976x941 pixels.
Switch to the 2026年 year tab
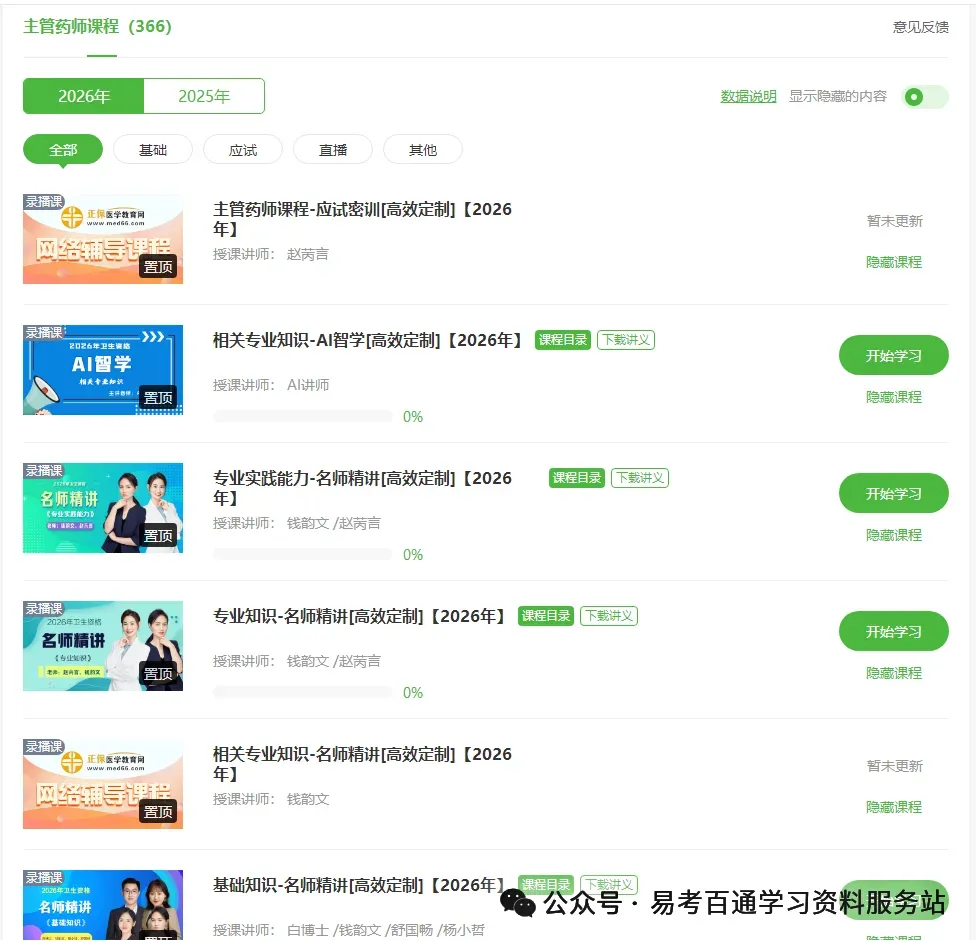point(83,96)
